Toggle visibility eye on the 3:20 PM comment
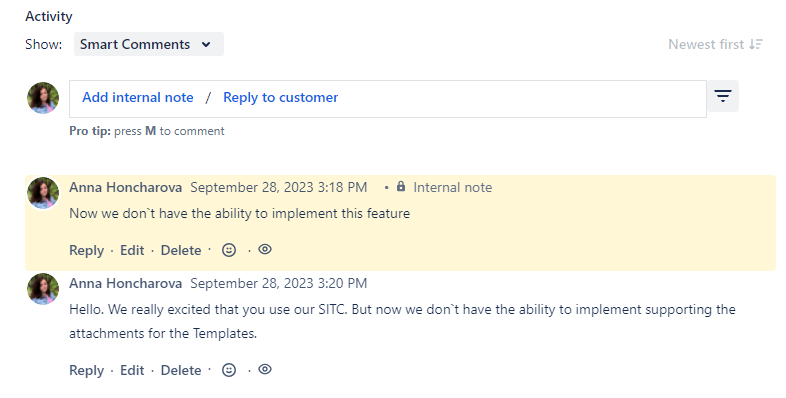This screenshot has height=398, width=786. [265, 369]
